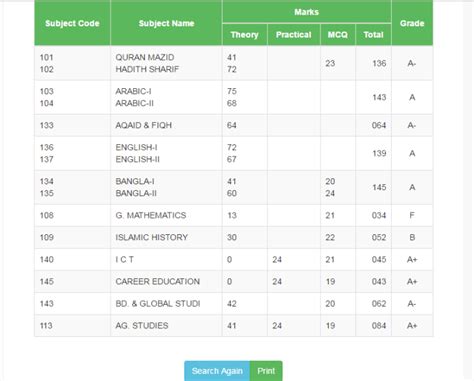Click grade B for Islamic History
This screenshot has height=381, width=474.
[412, 237]
